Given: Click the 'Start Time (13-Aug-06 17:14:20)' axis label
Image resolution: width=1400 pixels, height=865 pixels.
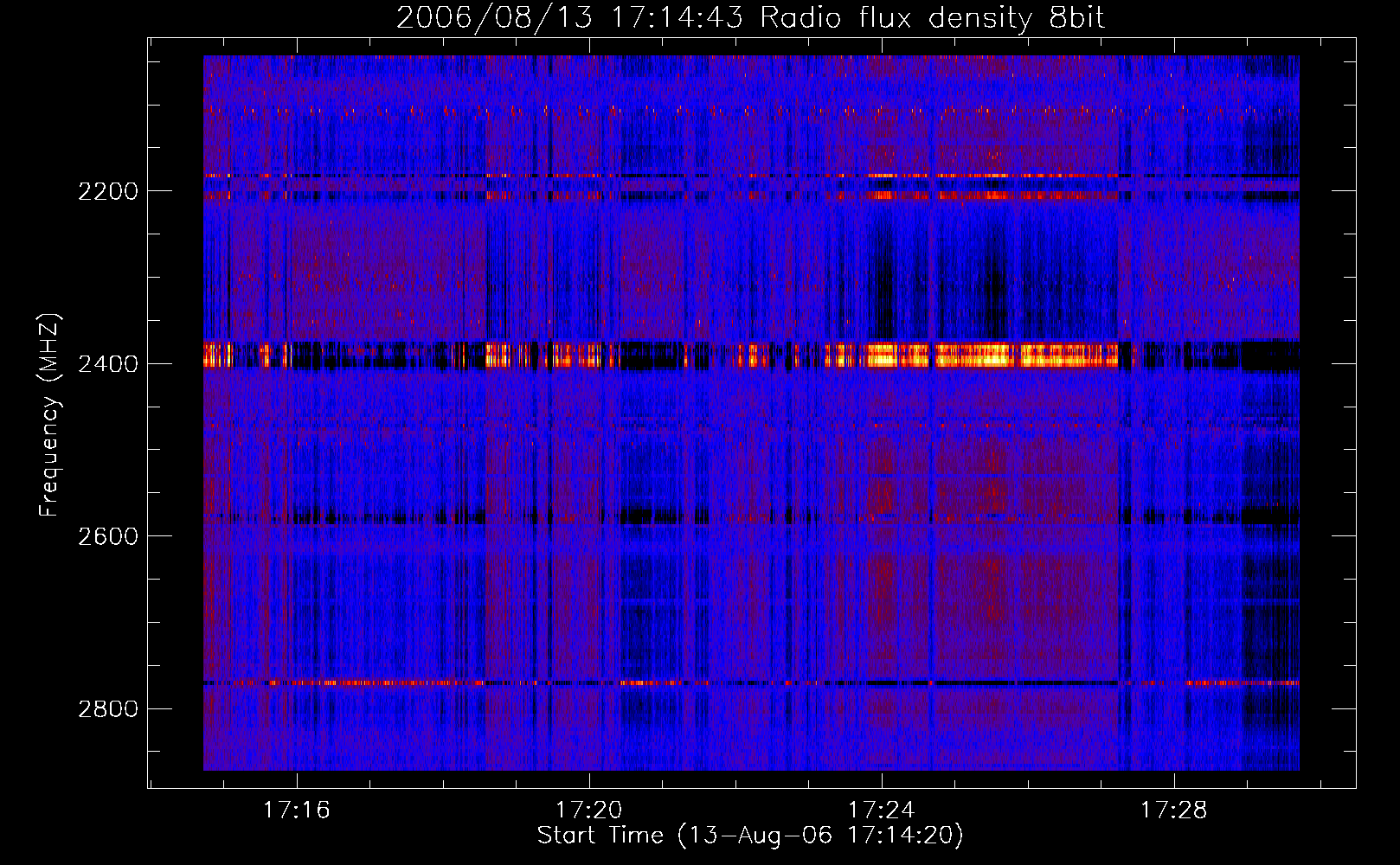Looking at the screenshot, I should [750, 836].
